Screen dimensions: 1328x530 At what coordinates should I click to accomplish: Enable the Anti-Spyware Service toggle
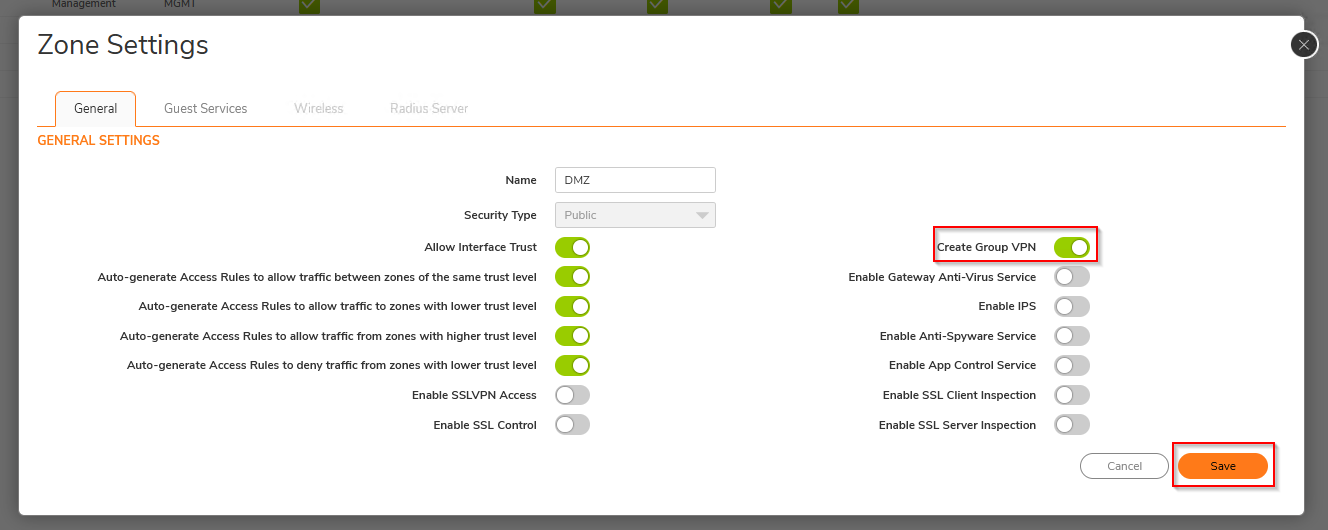point(1071,336)
